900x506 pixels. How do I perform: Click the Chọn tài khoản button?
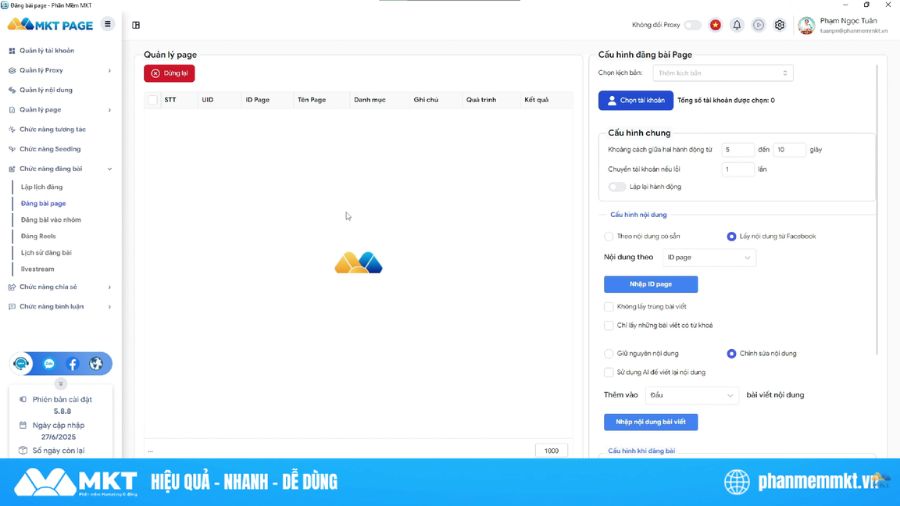click(x=635, y=100)
